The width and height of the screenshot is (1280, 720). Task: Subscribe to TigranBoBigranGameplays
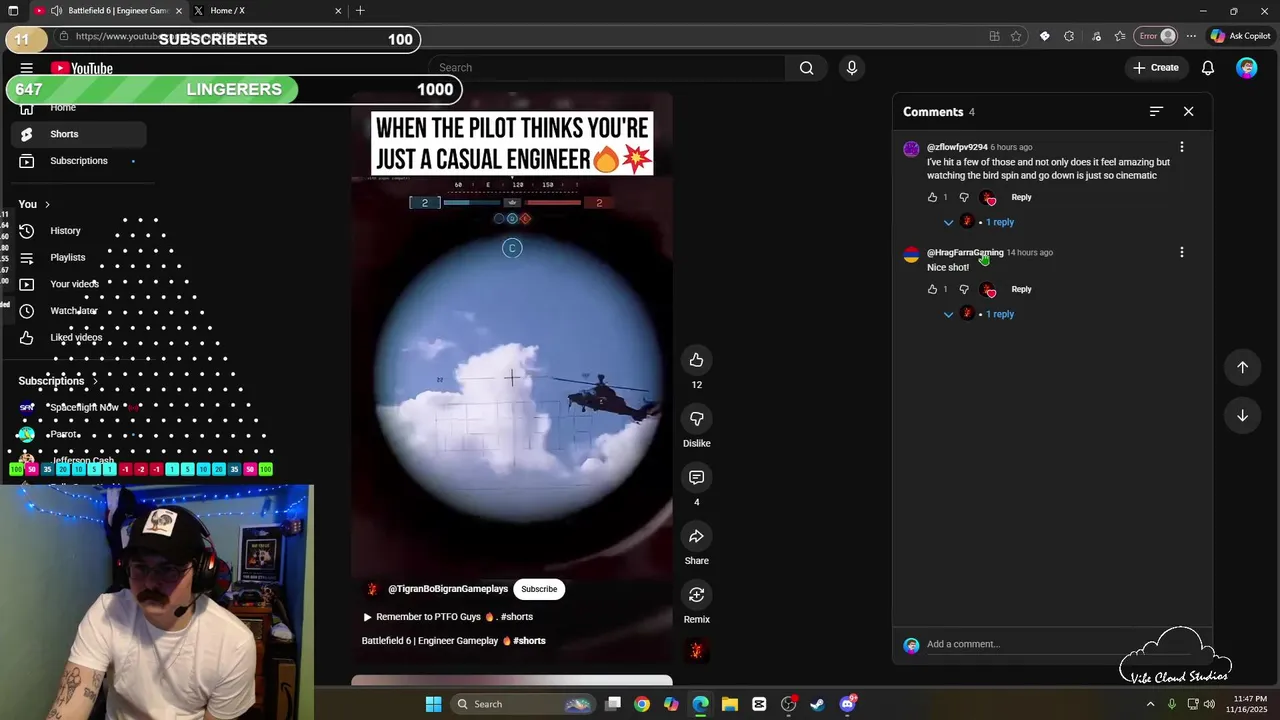pyautogui.click(x=539, y=589)
